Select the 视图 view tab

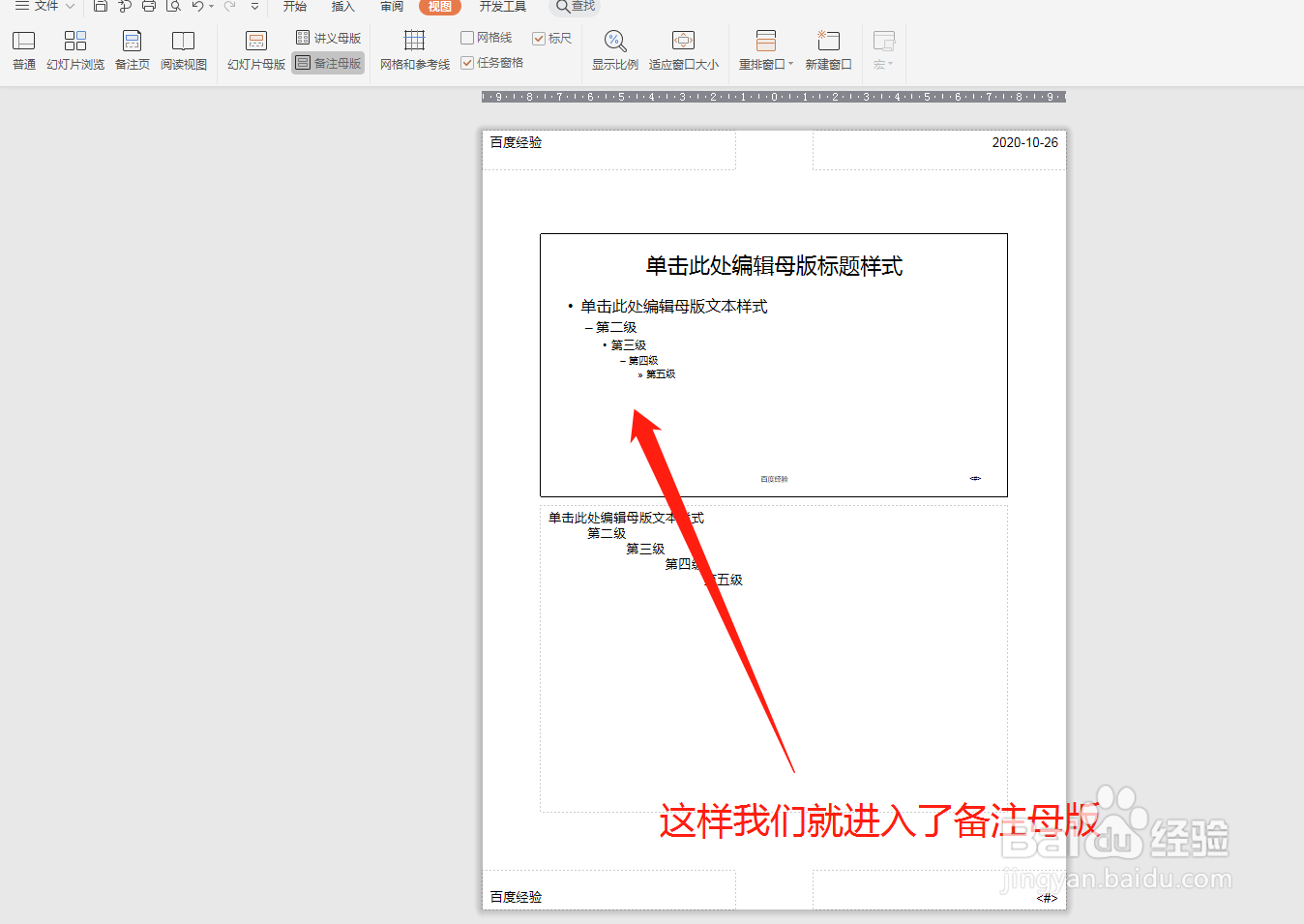(x=440, y=7)
